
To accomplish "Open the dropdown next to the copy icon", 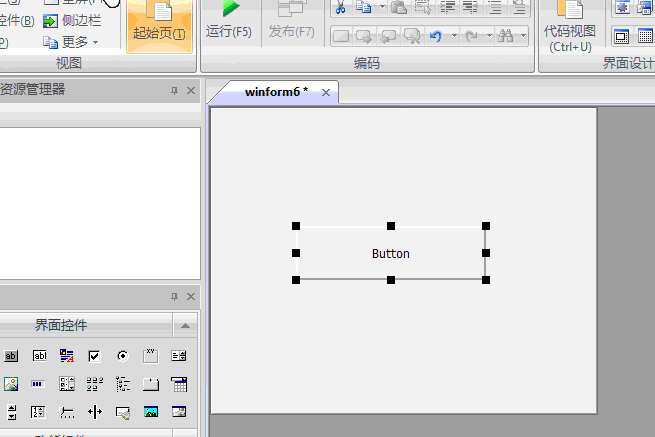I will 382,7.
